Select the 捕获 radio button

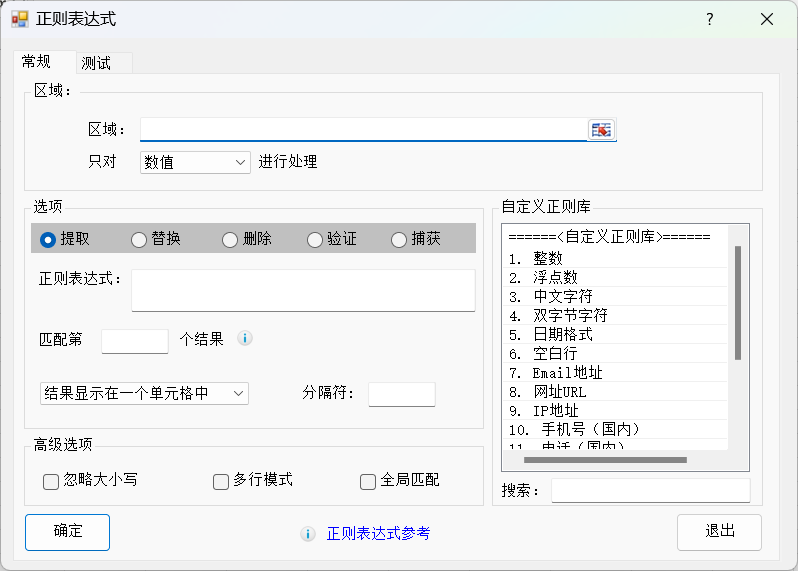pos(399,239)
